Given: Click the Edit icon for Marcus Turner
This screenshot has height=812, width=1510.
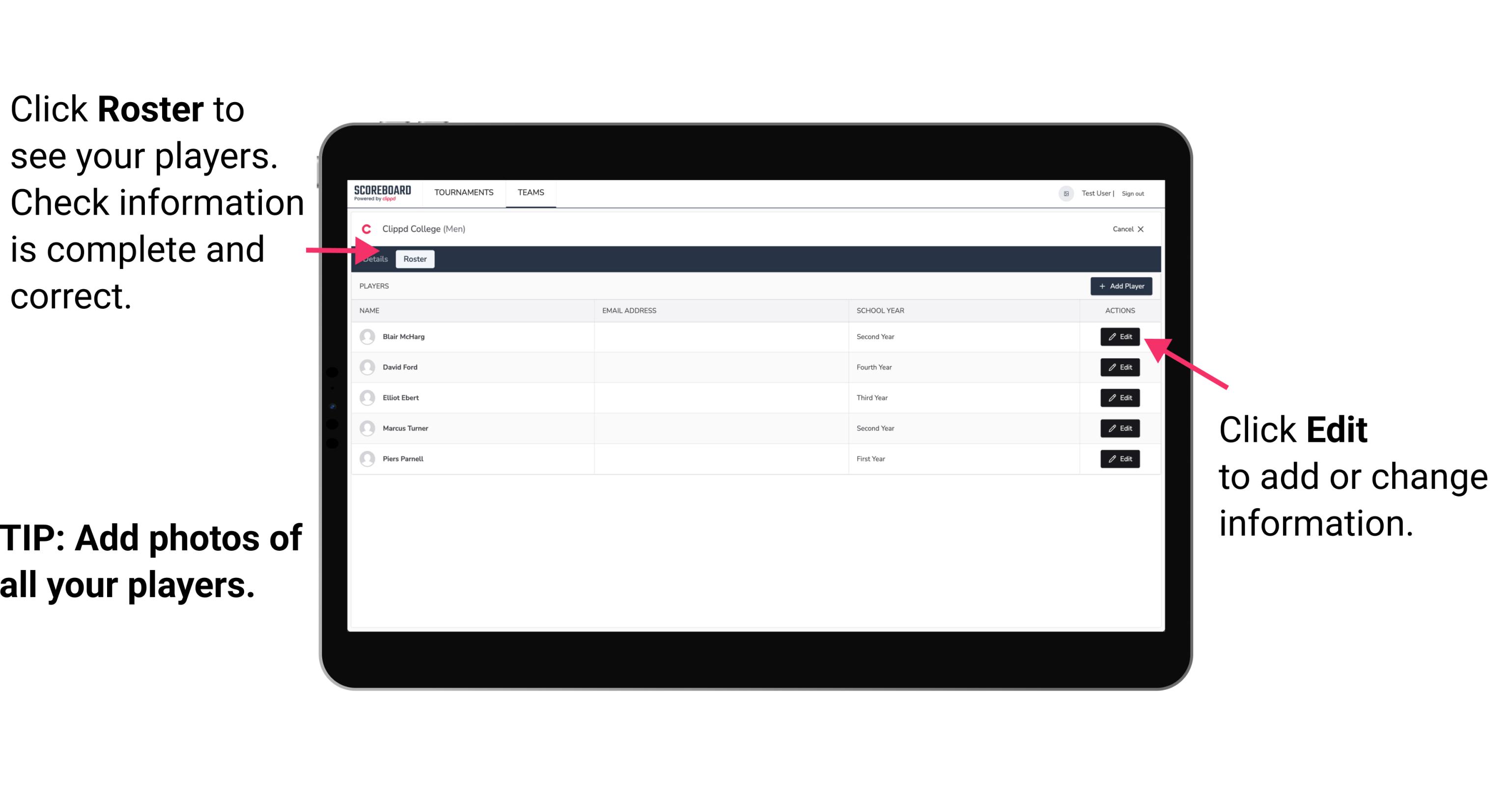Looking at the screenshot, I should pos(1120,428).
